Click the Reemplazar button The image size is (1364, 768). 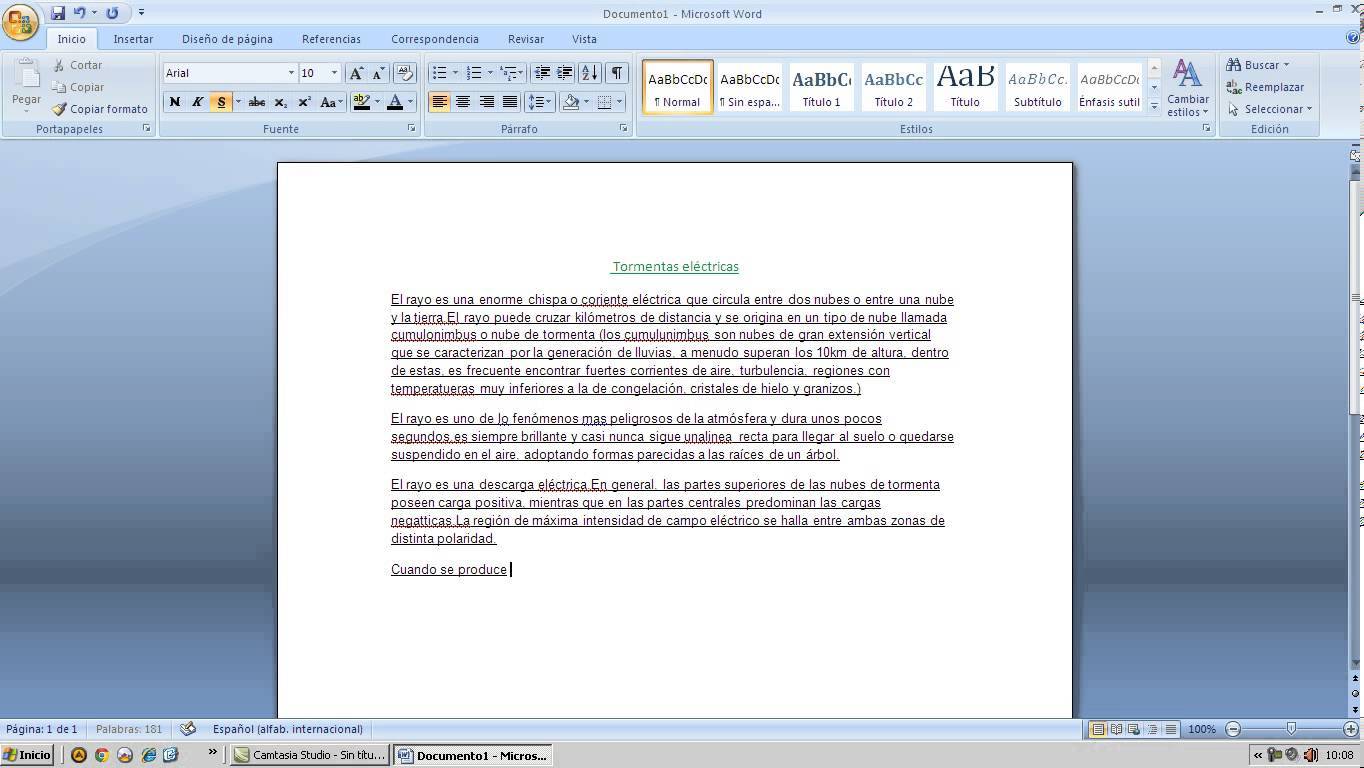click(x=1266, y=87)
